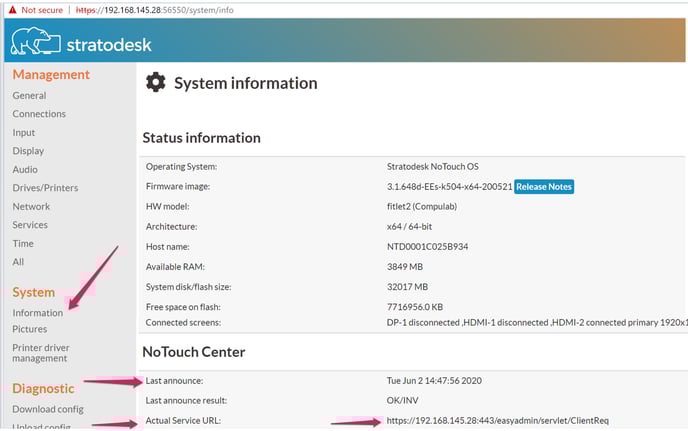Select firmware version 3.1.648d-EEs-k504-x64-200521 text
Viewport: 688px width, 431px height.
click(x=449, y=187)
